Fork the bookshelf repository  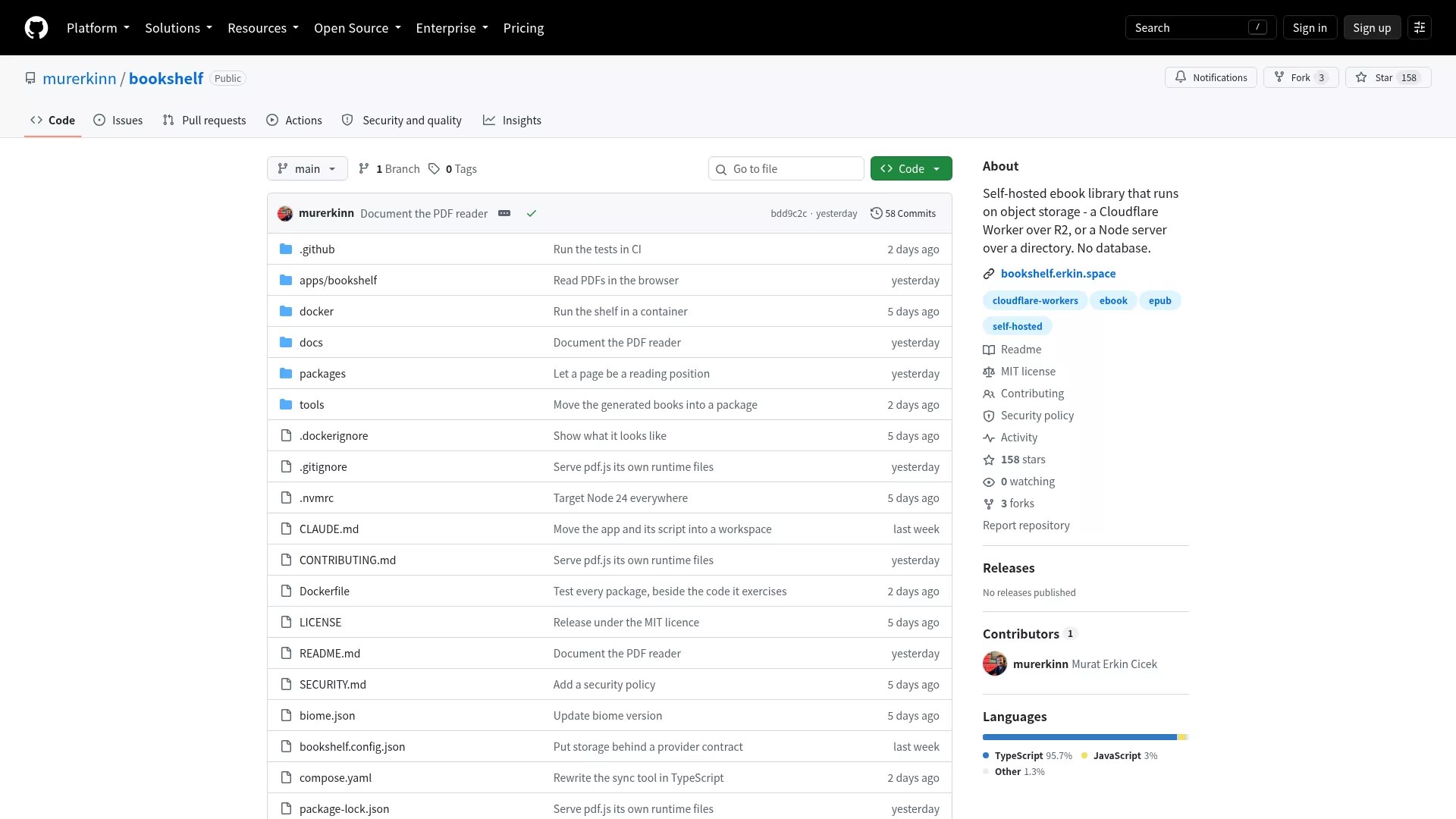point(1301,77)
